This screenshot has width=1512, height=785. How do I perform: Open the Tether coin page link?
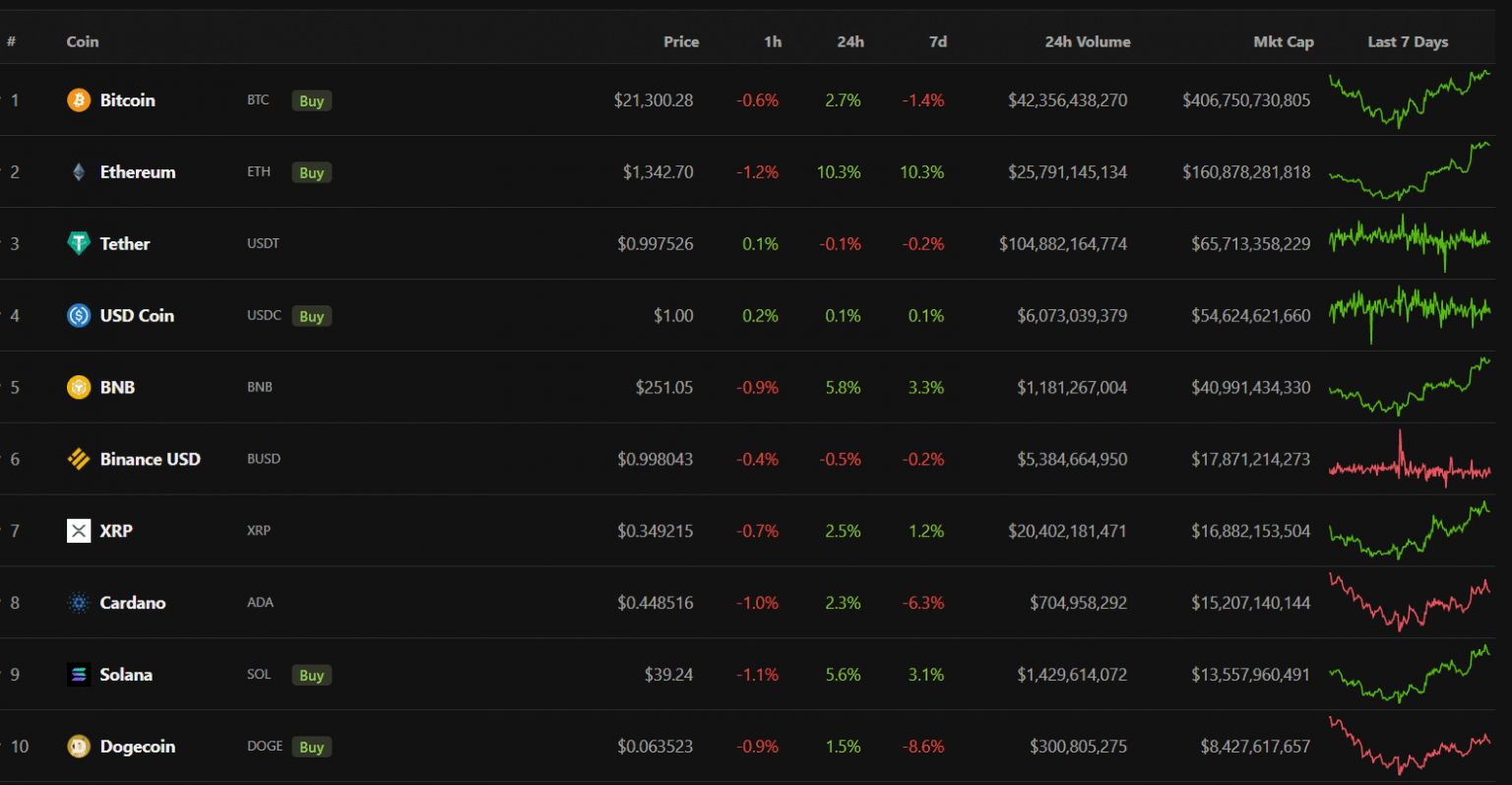[x=125, y=243]
